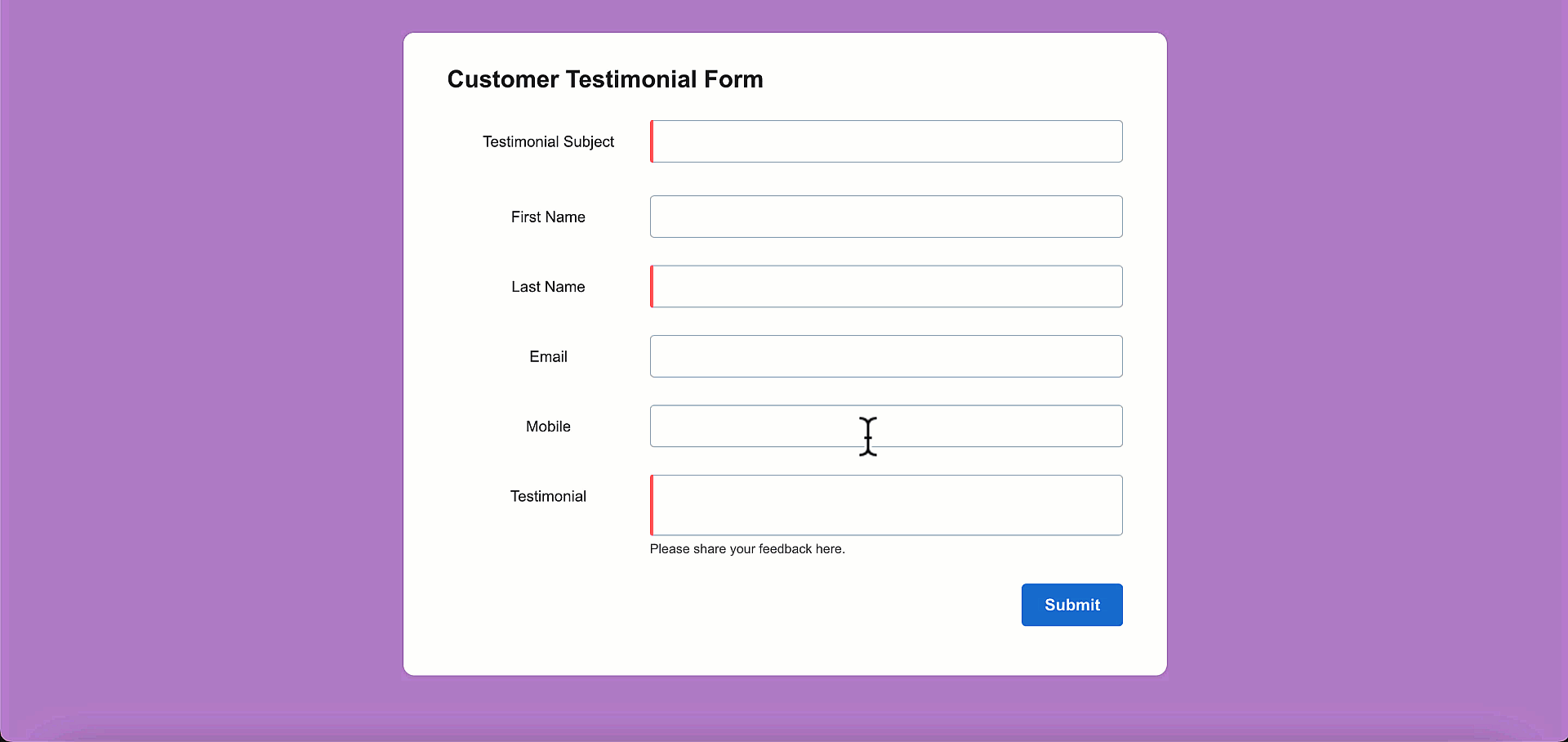
Task: Click the "Testimonial" label beside the text area
Action: 548,496
